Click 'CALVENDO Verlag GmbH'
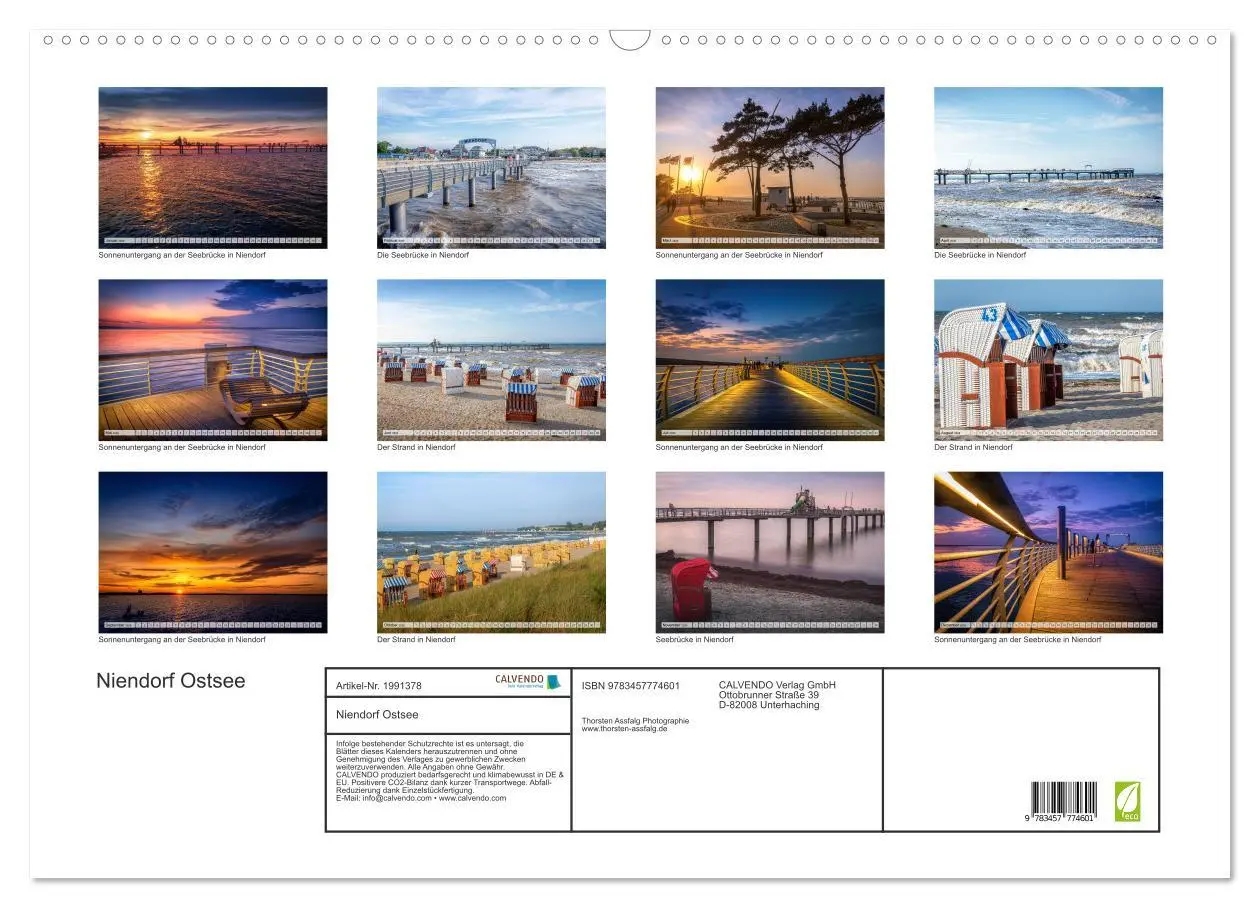The width and height of the screenshot is (1260, 908). click(777, 685)
